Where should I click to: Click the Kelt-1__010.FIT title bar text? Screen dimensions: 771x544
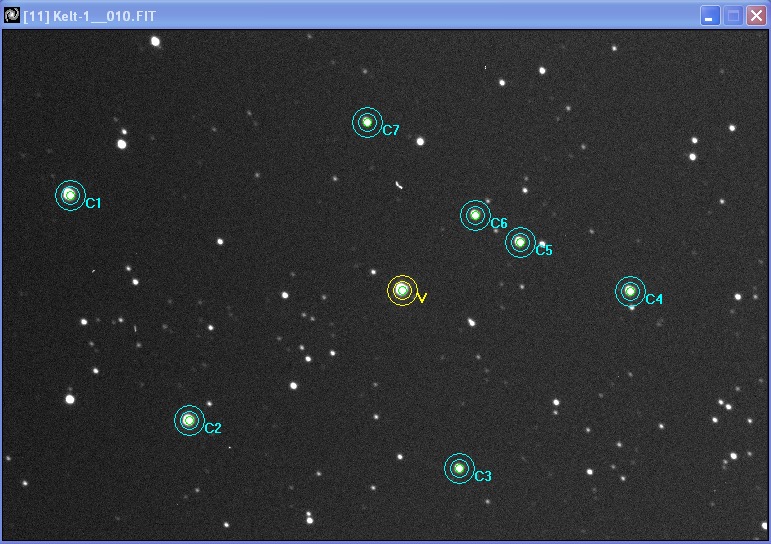pos(88,17)
